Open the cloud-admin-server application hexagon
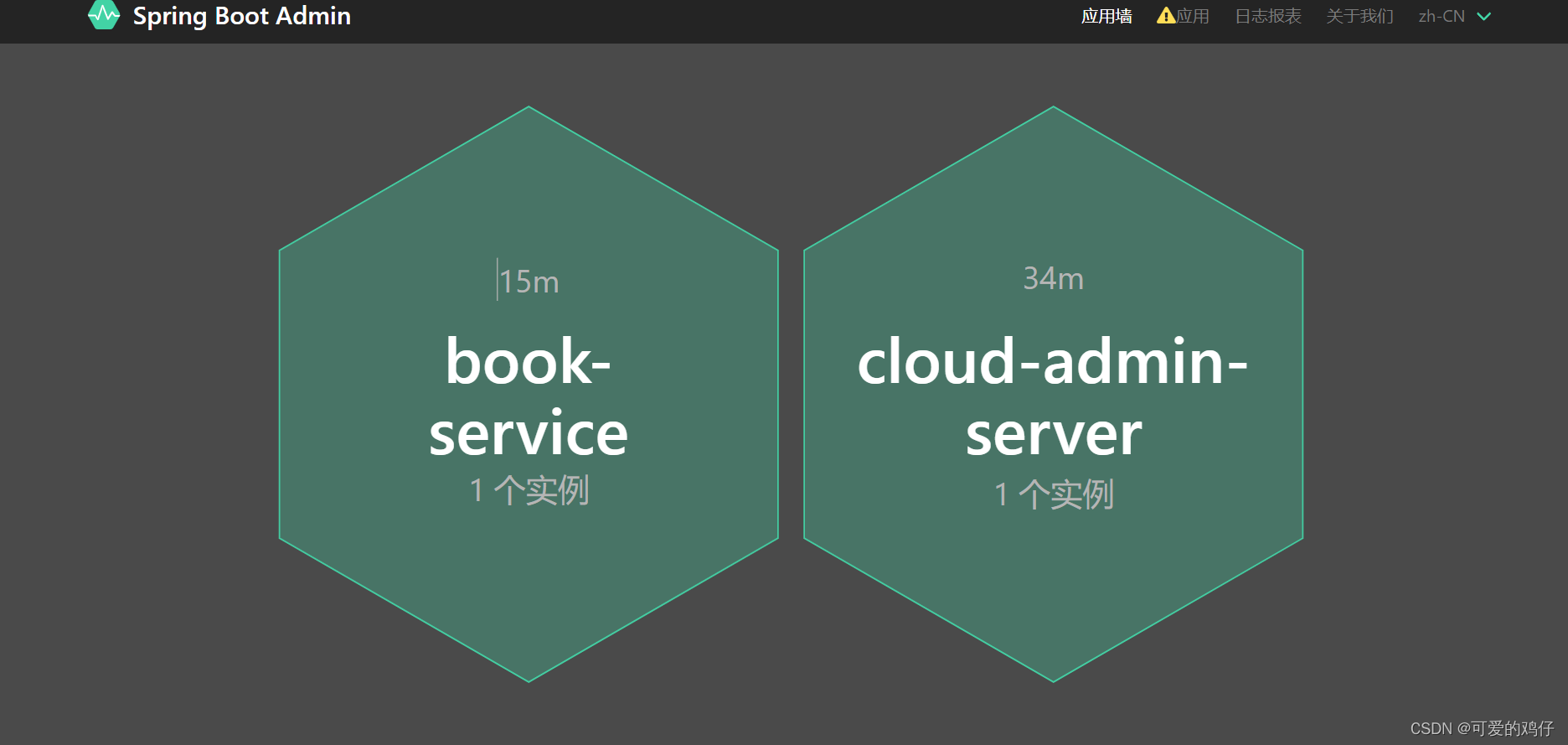The height and width of the screenshot is (745, 1568). [x=1053, y=394]
